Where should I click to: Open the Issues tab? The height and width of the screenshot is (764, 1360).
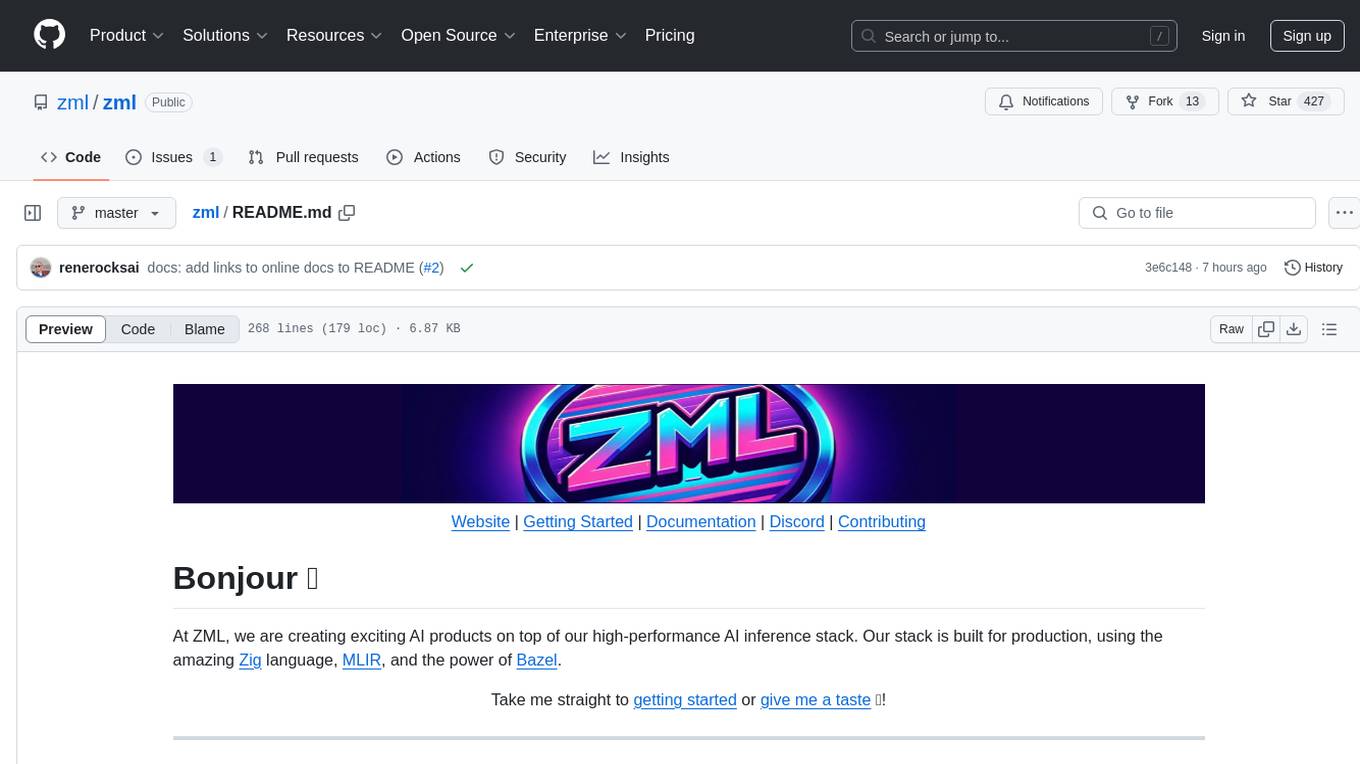click(173, 157)
